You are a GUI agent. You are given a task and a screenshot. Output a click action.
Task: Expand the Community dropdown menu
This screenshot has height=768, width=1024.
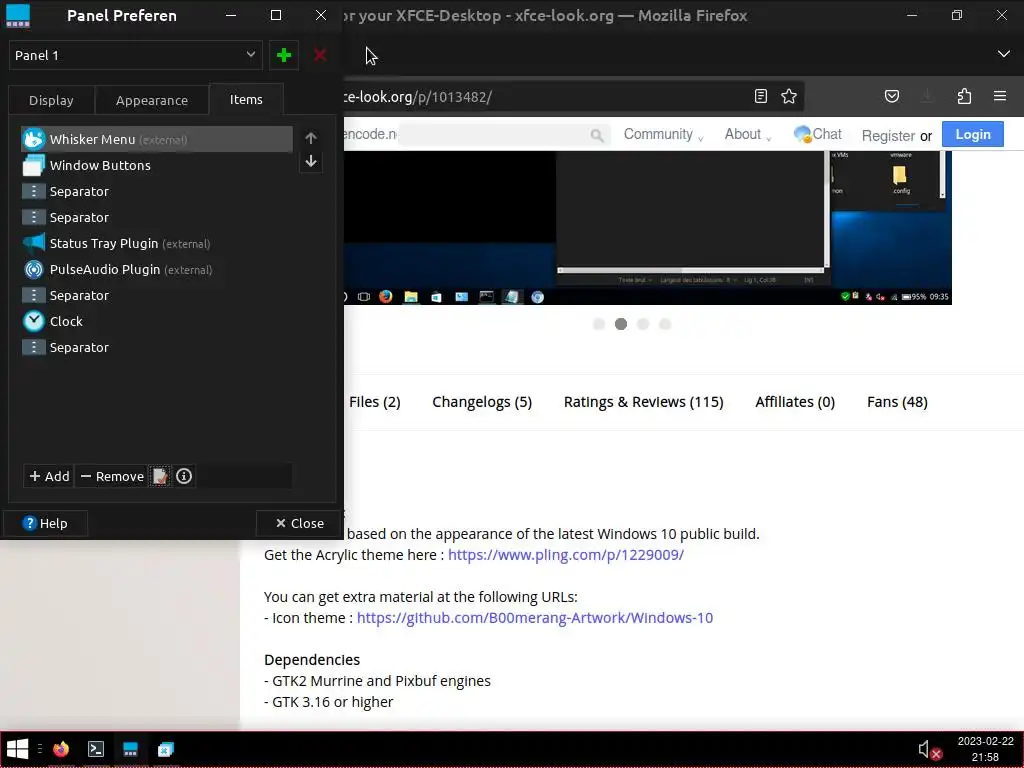point(663,135)
